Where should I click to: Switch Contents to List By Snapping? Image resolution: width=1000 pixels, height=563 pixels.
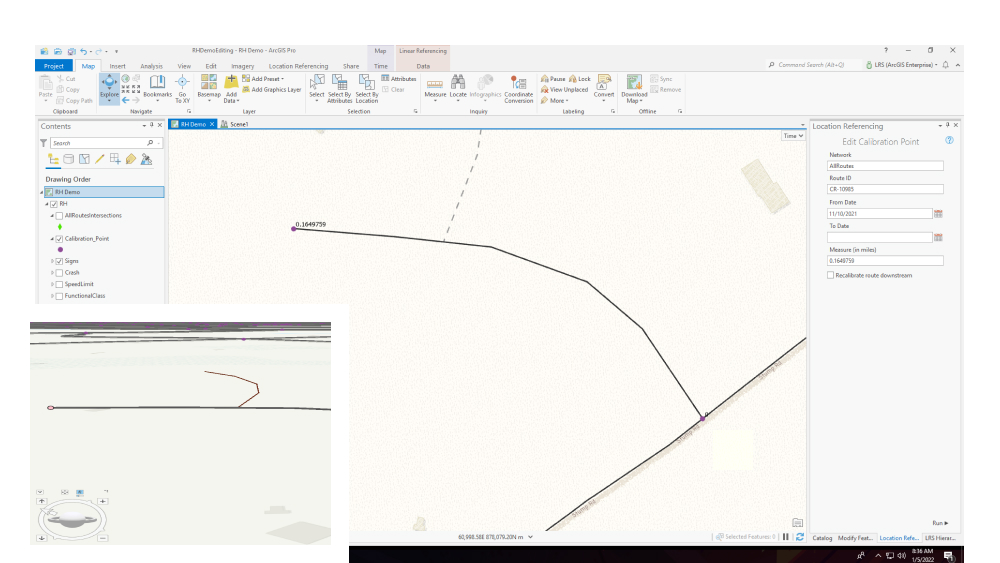point(115,159)
